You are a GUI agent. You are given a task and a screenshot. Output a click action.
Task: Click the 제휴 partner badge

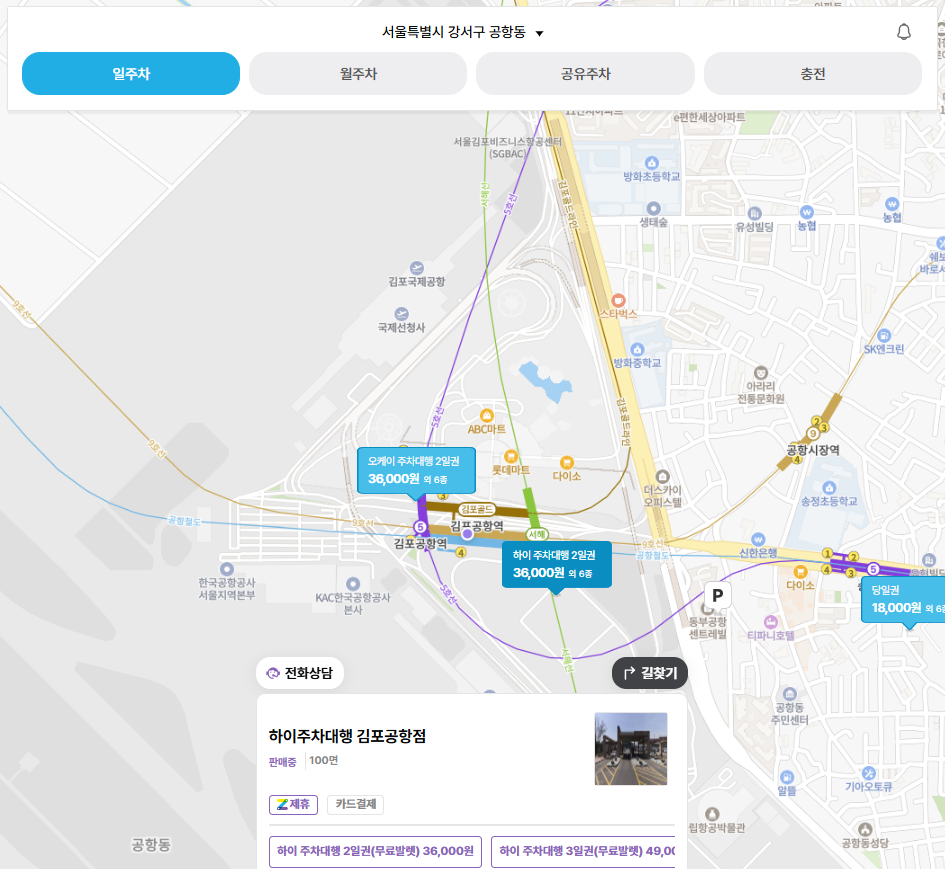tap(293, 805)
